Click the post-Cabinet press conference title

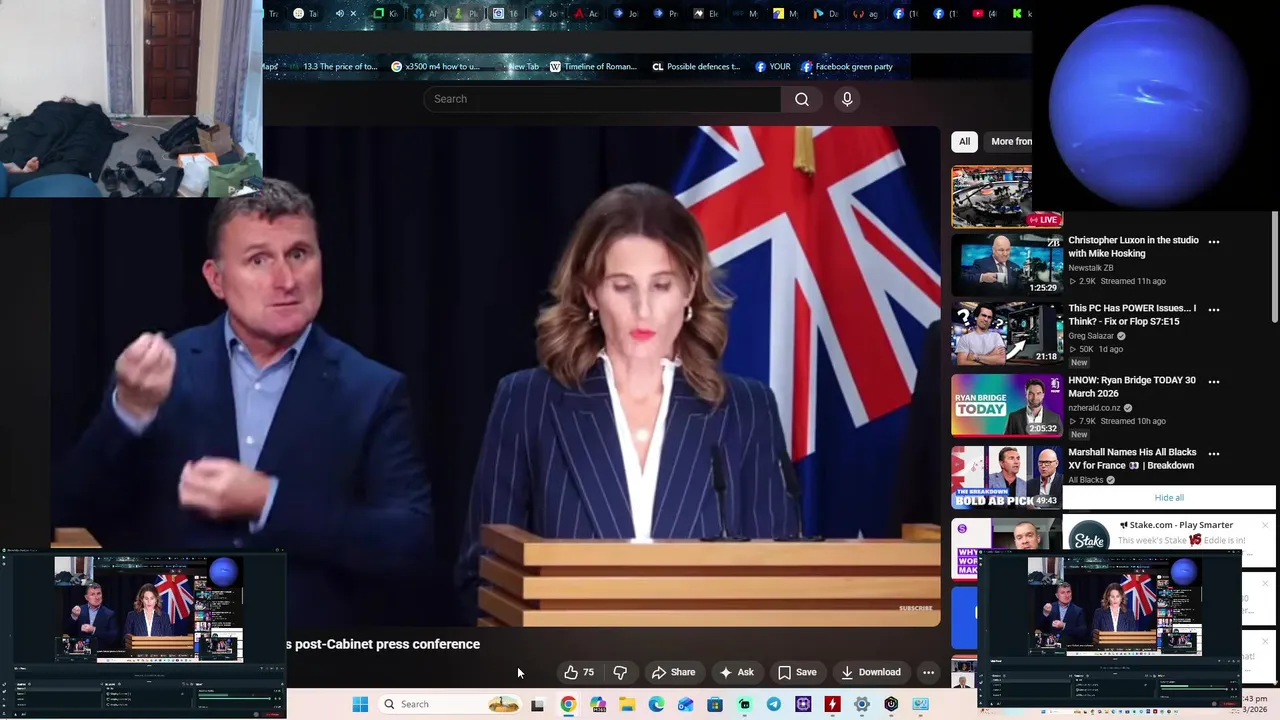pos(383,644)
